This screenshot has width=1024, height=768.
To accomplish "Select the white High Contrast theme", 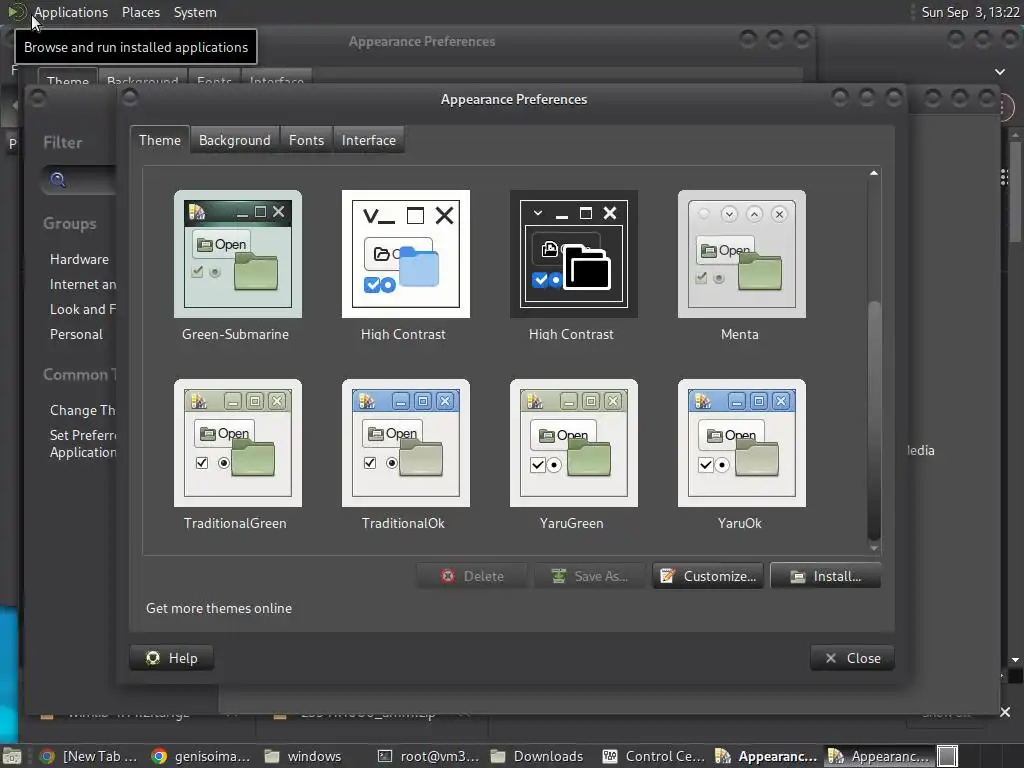I will click(406, 254).
